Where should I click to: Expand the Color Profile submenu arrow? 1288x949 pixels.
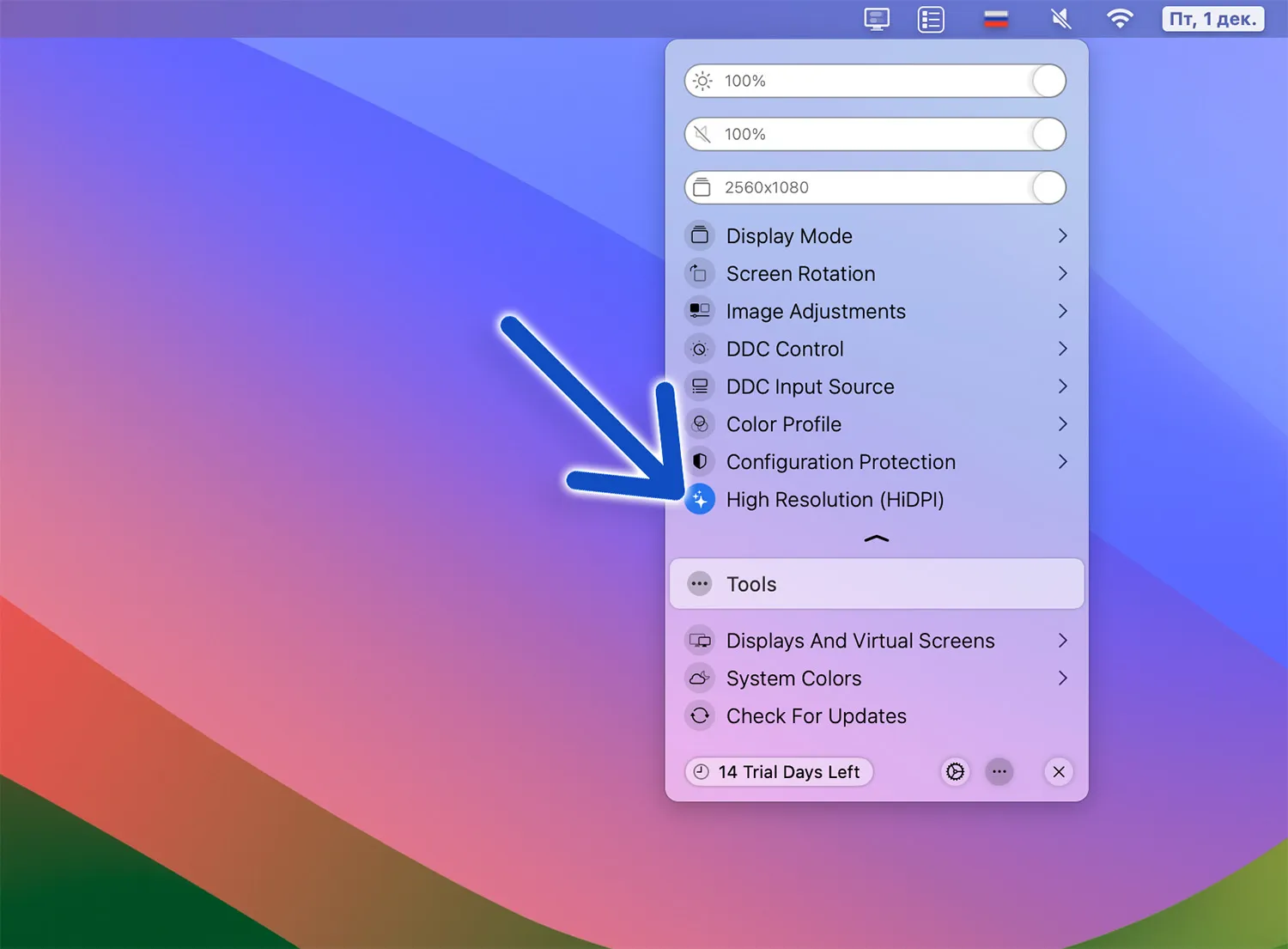pyautogui.click(x=1063, y=423)
